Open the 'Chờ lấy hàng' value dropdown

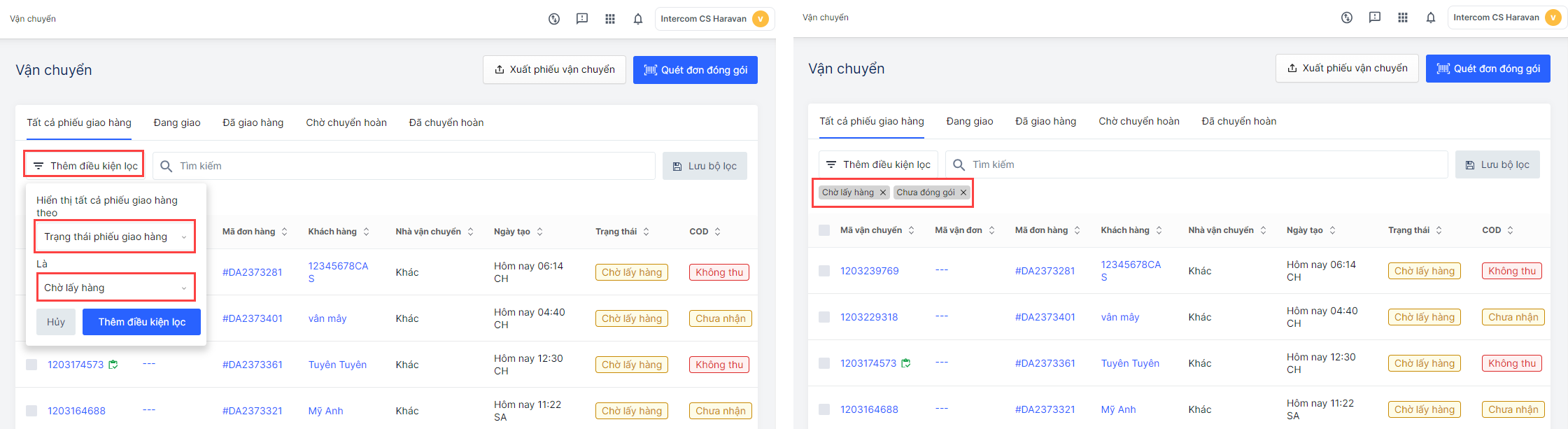pyautogui.click(x=115, y=288)
